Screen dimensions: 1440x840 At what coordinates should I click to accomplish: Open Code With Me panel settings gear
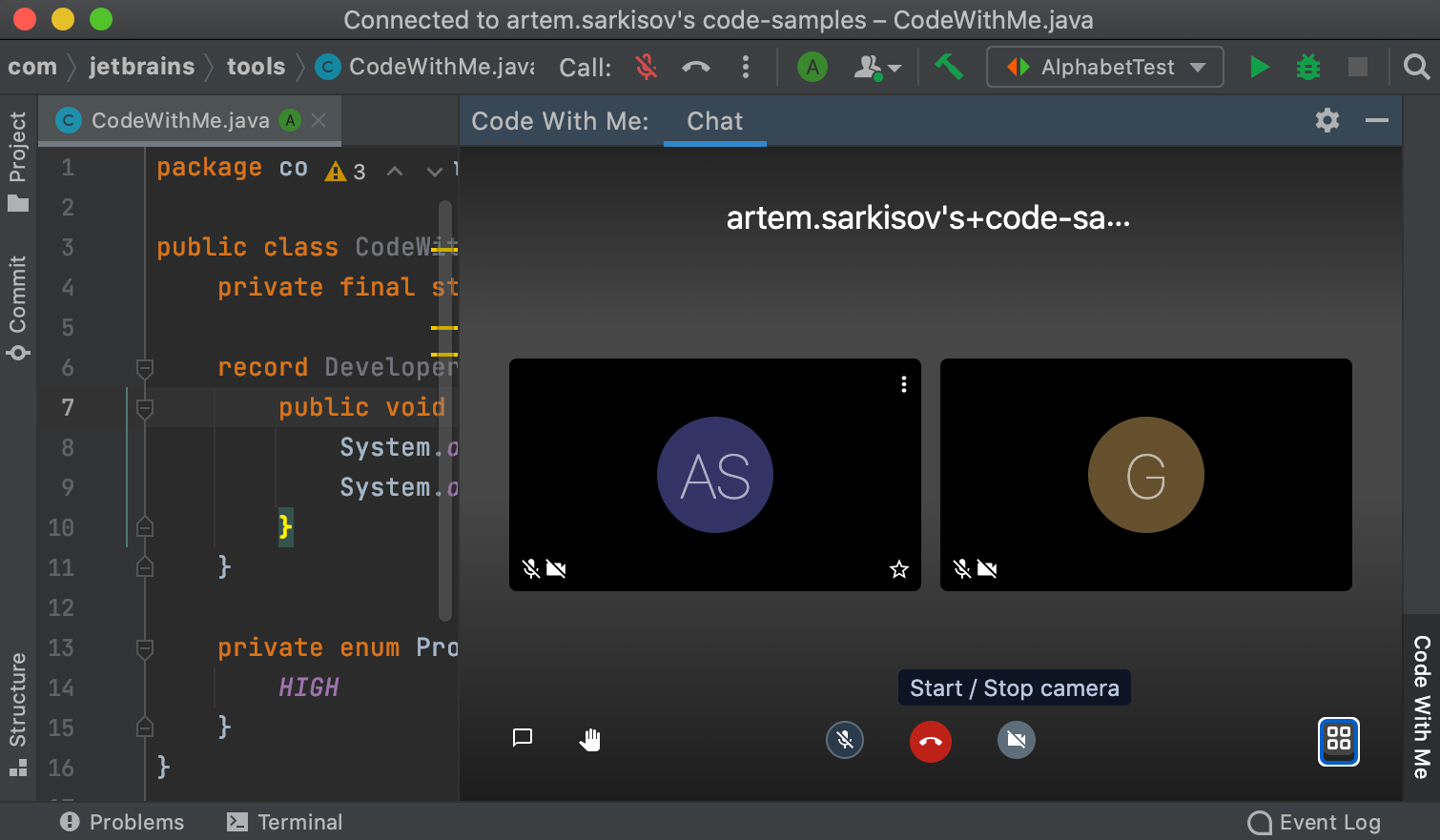(1327, 120)
